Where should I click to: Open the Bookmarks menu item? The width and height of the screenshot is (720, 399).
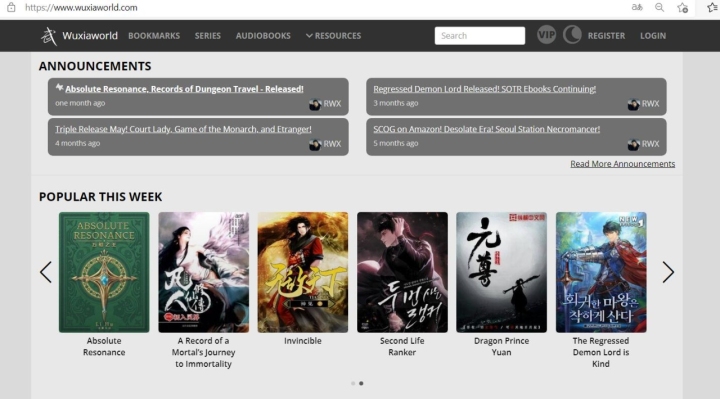click(154, 36)
